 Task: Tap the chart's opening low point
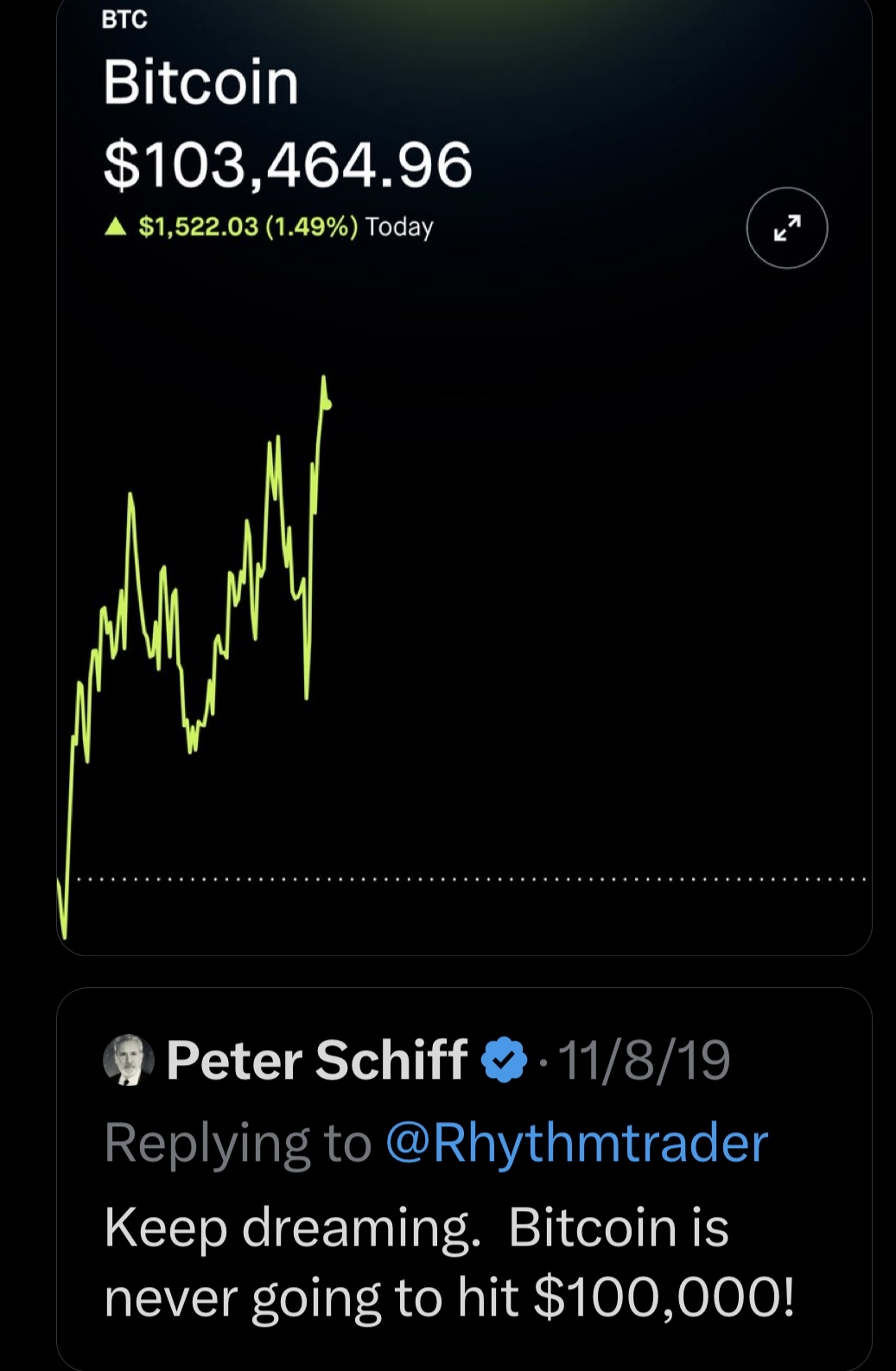coord(65,934)
